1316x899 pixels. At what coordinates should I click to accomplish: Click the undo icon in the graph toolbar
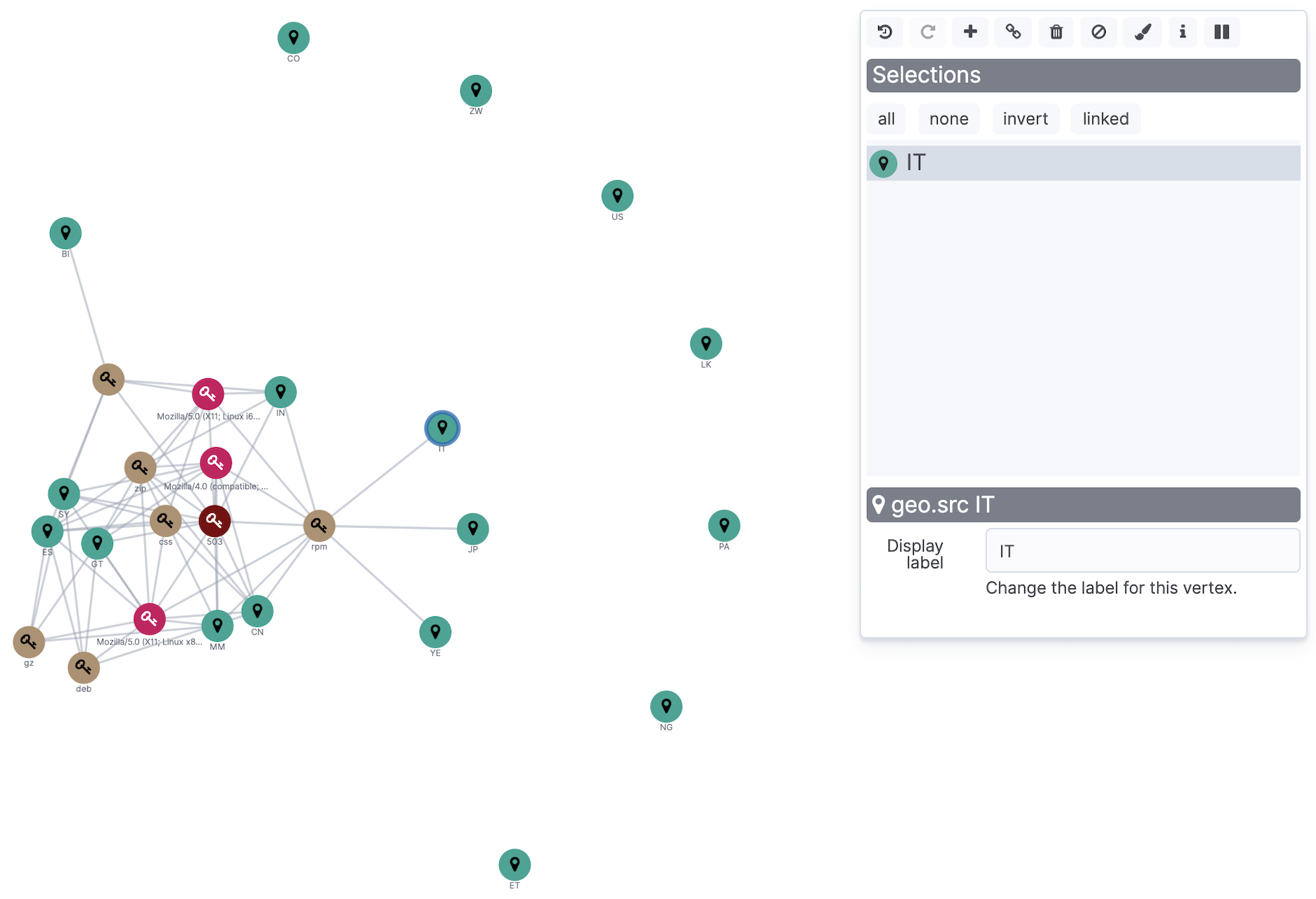[x=885, y=32]
